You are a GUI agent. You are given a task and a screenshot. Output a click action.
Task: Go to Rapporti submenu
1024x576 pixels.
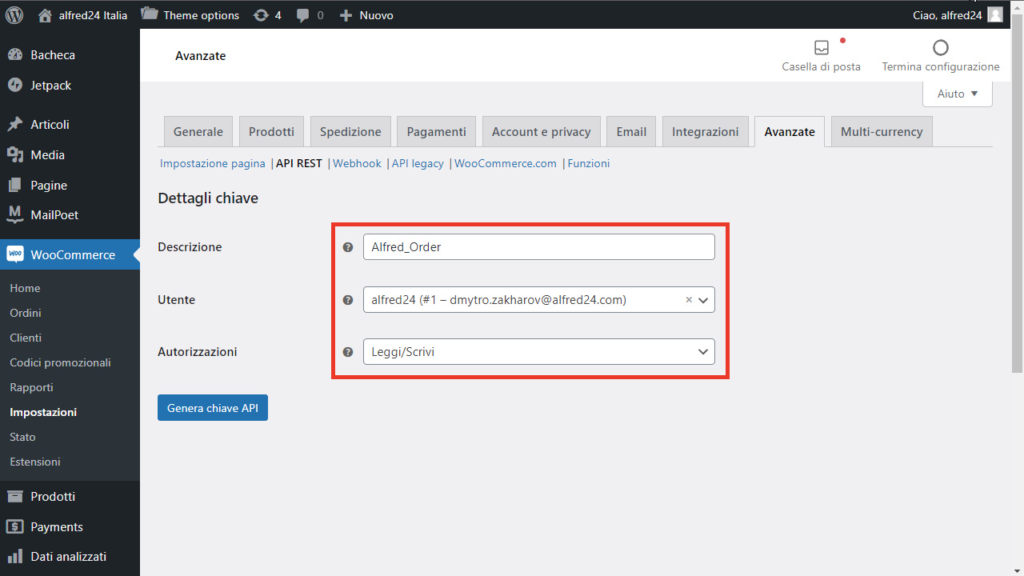[31, 387]
